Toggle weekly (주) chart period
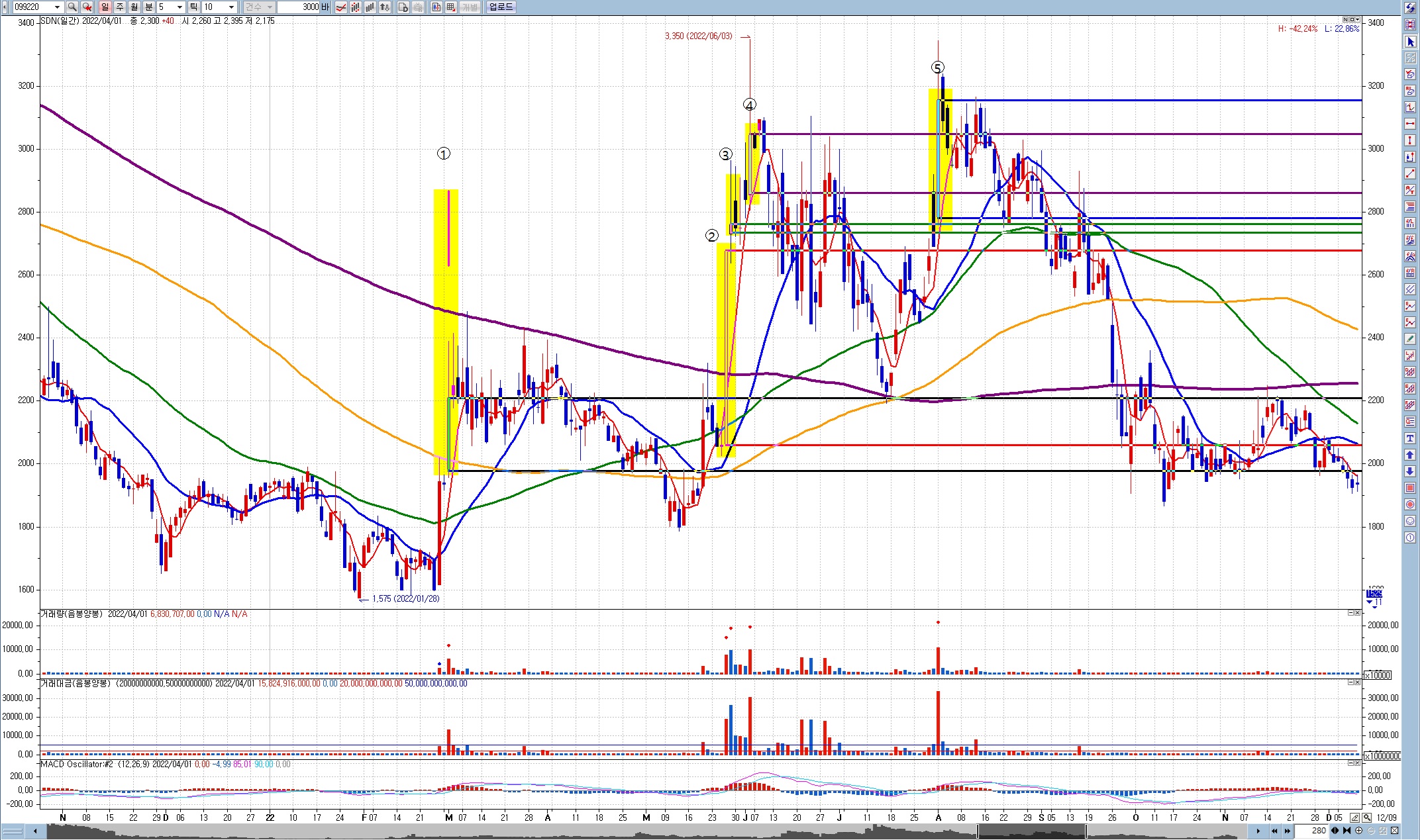 [x=120, y=7]
